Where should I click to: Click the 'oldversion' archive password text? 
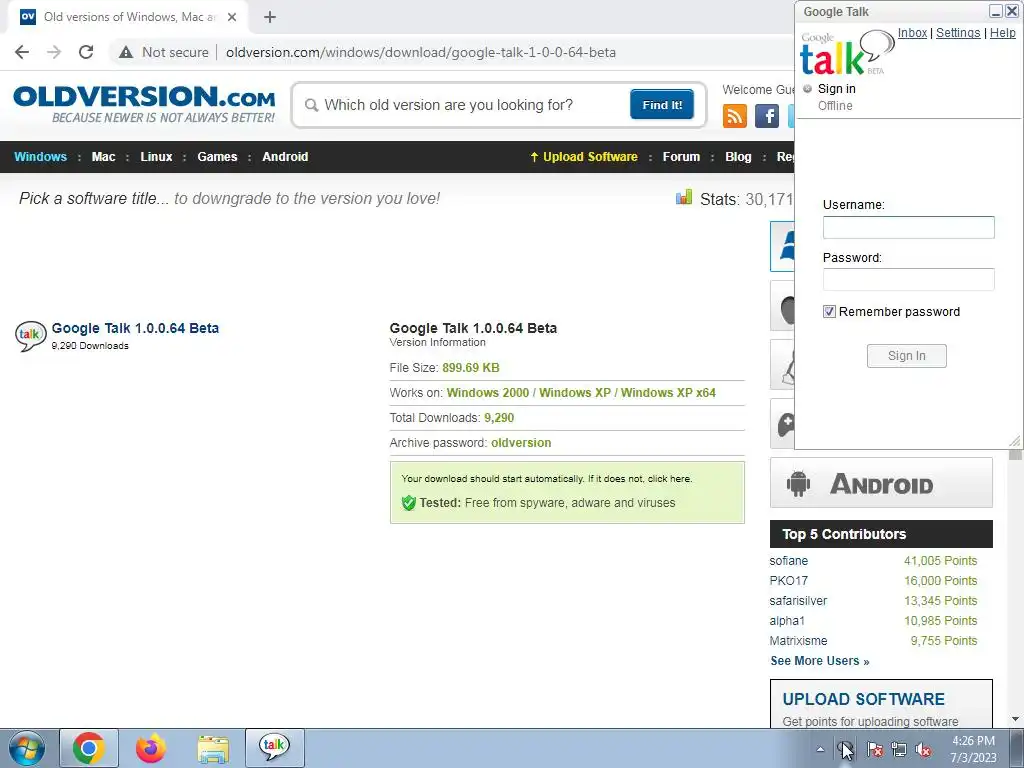[x=521, y=443]
